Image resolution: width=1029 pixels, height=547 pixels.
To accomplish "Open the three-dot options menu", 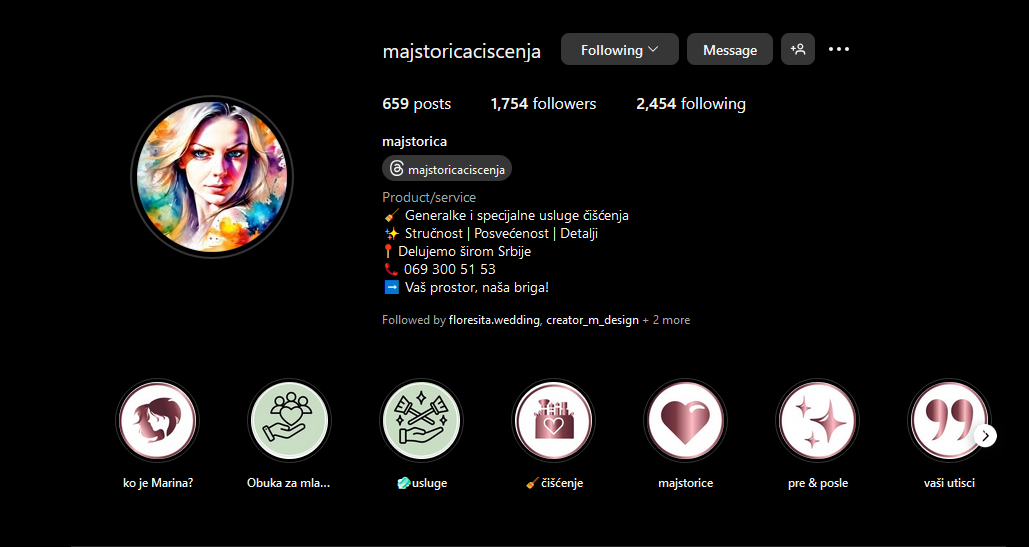I will click(839, 49).
